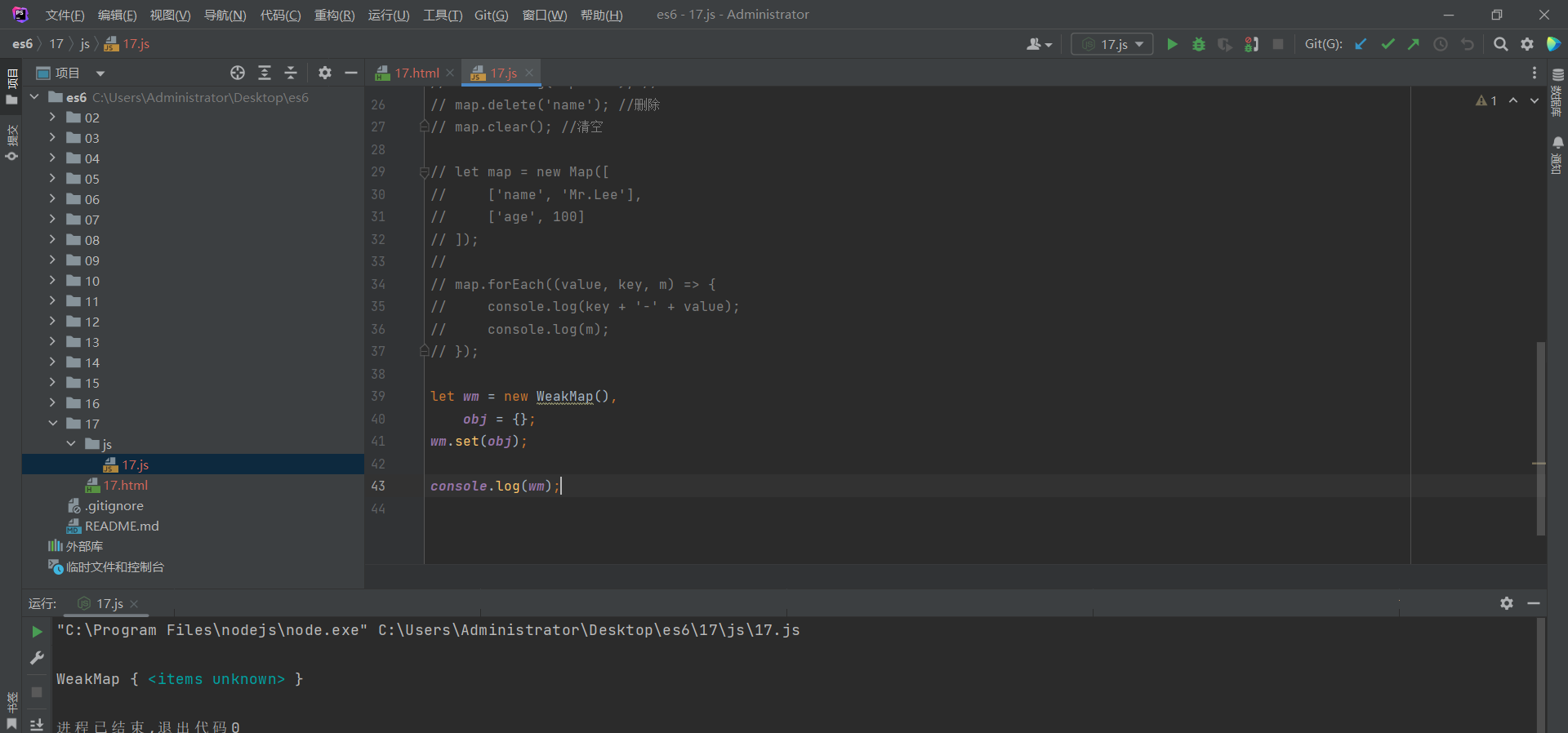Image resolution: width=1568 pixels, height=733 pixels.
Task: Start debugging with the bug icon
Action: 1199,44
